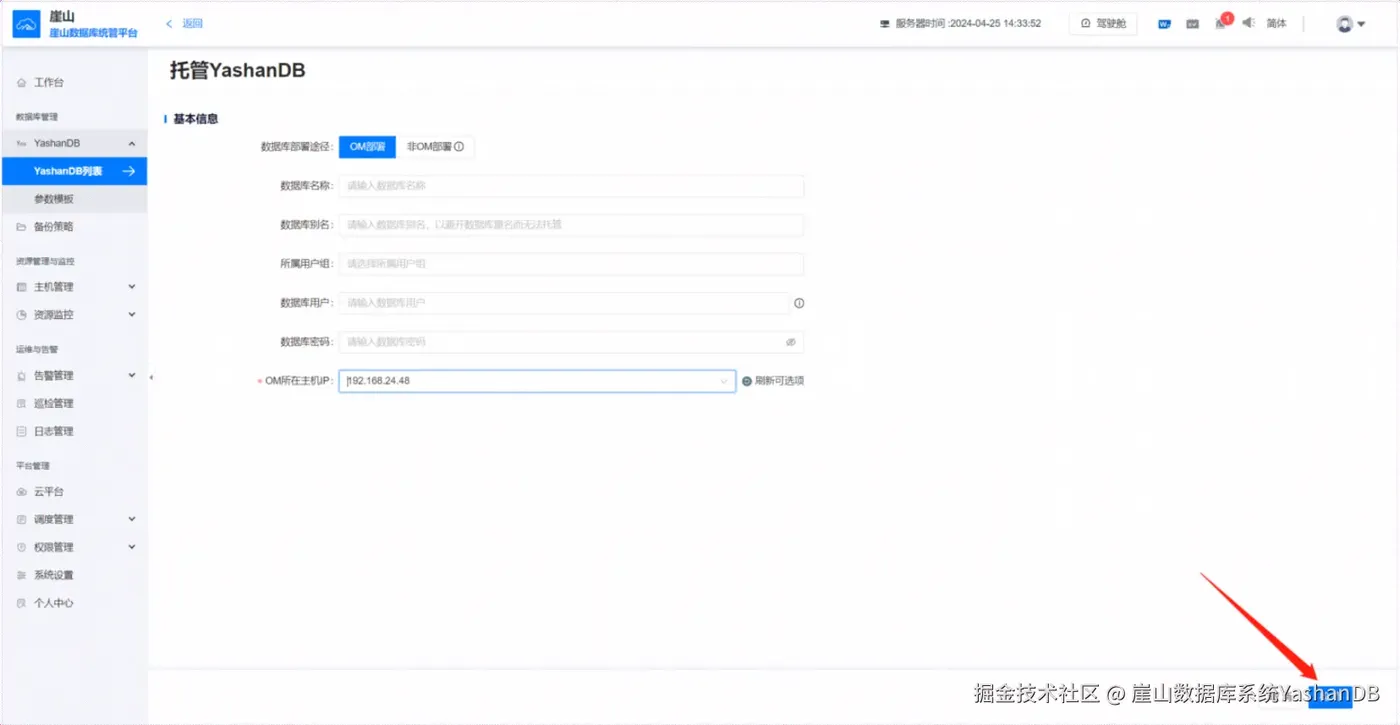Image resolution: width=1400 pixels, height=725 pixels.
Task: Open notifications icon with red badge
Action: 1221,23
